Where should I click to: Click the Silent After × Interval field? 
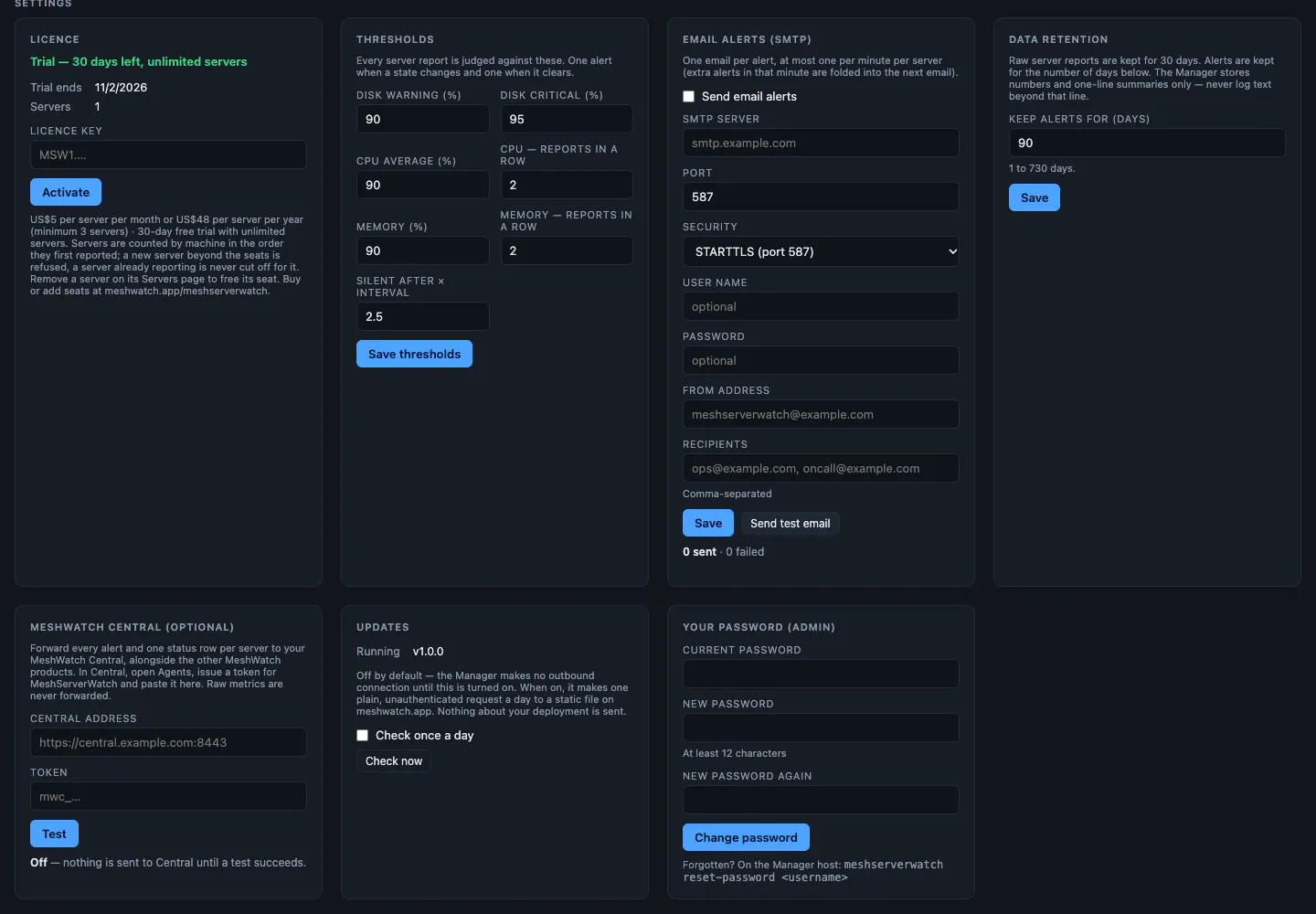pyautogui.click(x=422, y=316)
